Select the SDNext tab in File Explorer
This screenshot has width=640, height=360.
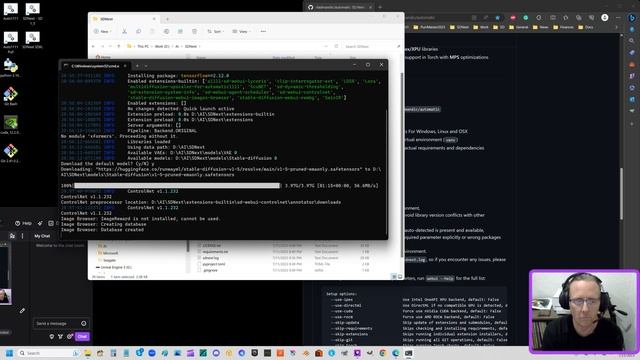(x=124, y=19)
